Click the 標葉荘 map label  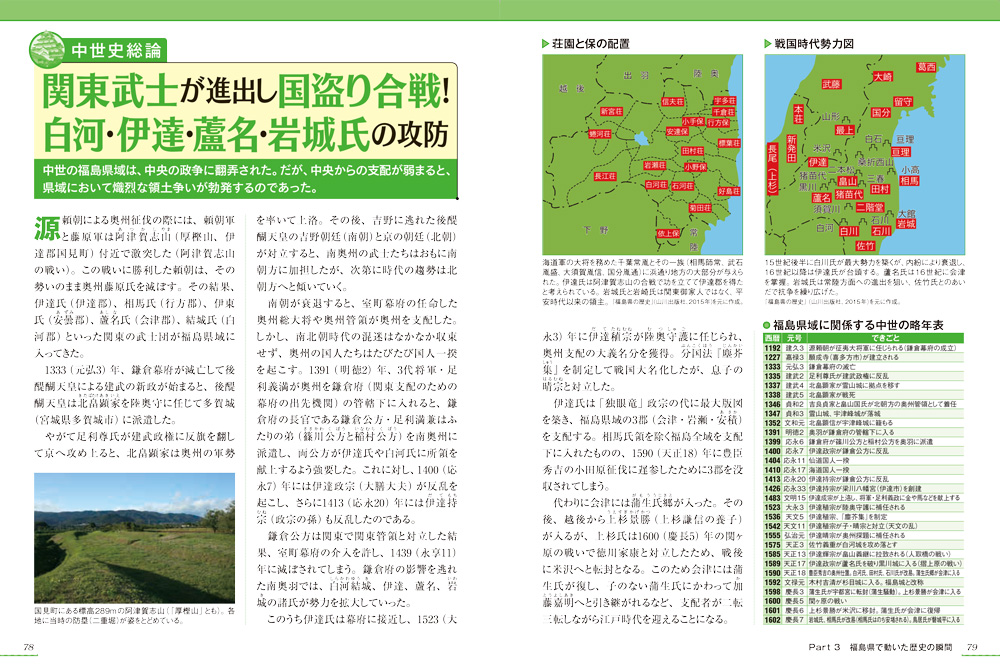coord(729,143)
